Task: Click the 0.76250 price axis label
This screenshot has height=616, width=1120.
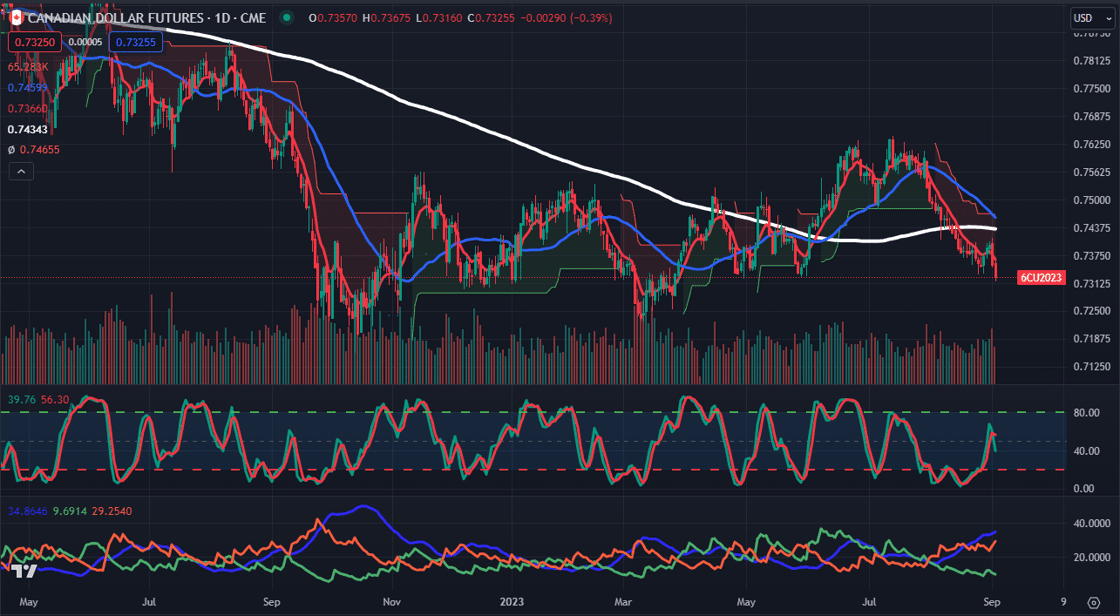Action: [x=1090, y=144]
